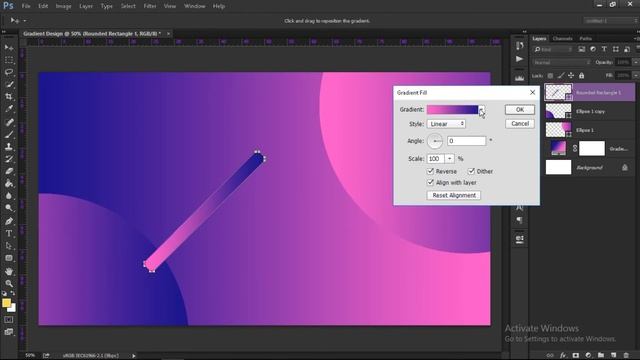
Task: Click the Reset Alignment button
Action: 454,195
